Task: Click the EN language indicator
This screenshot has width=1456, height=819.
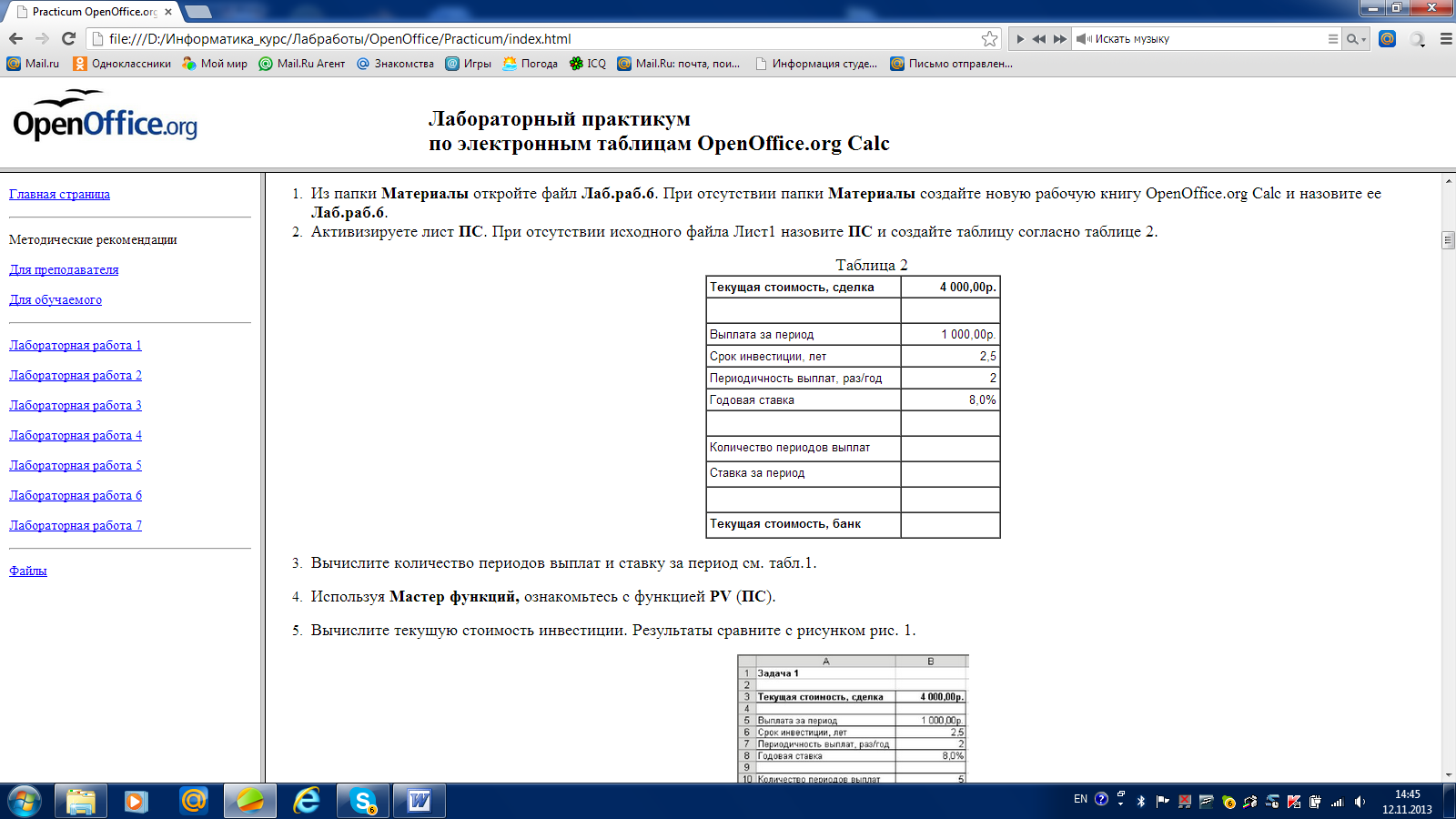Action: pos(1080,799)
